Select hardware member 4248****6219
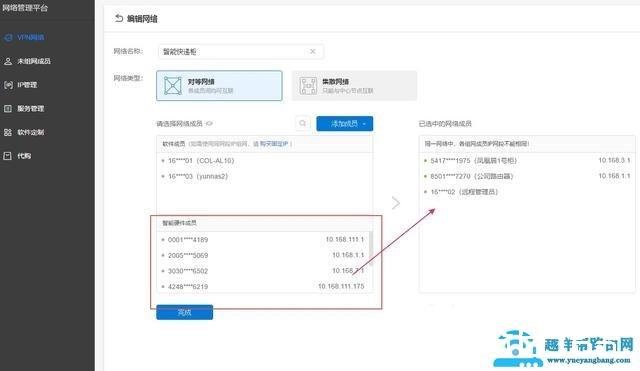This screenshot has width=640, height=371. coord(263,287)
